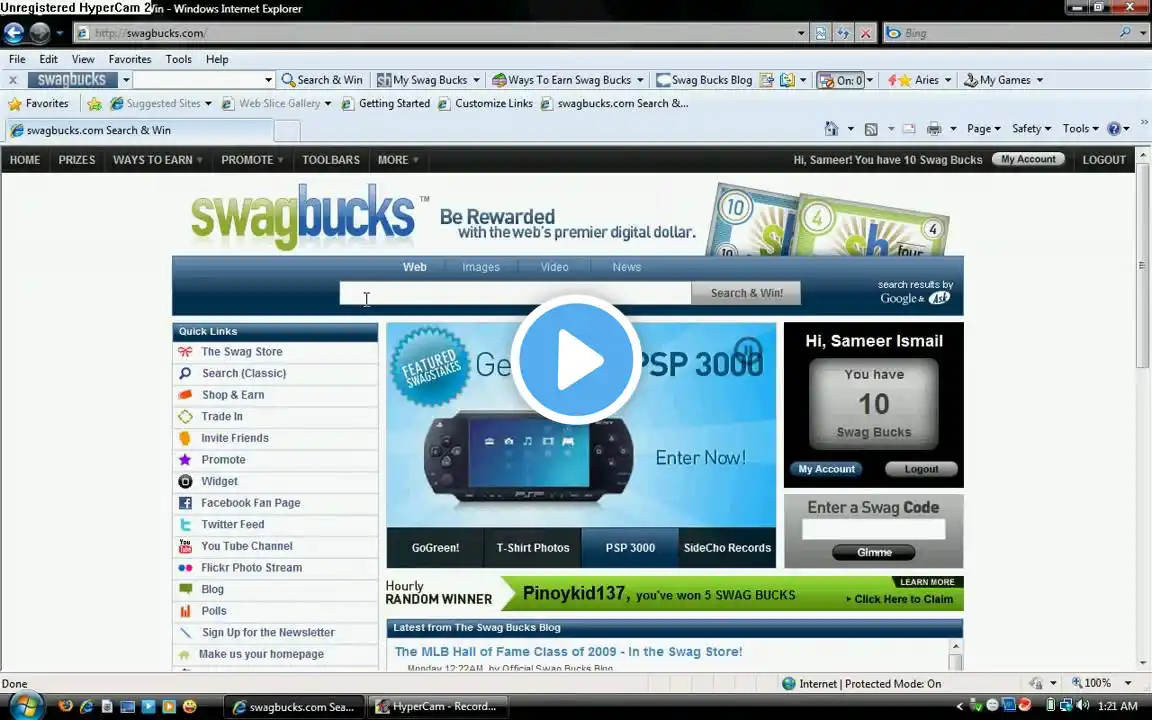The height and width of the screenshot is (720, 1152).
Task: Switch to the Video search tab
Action: 555,267
